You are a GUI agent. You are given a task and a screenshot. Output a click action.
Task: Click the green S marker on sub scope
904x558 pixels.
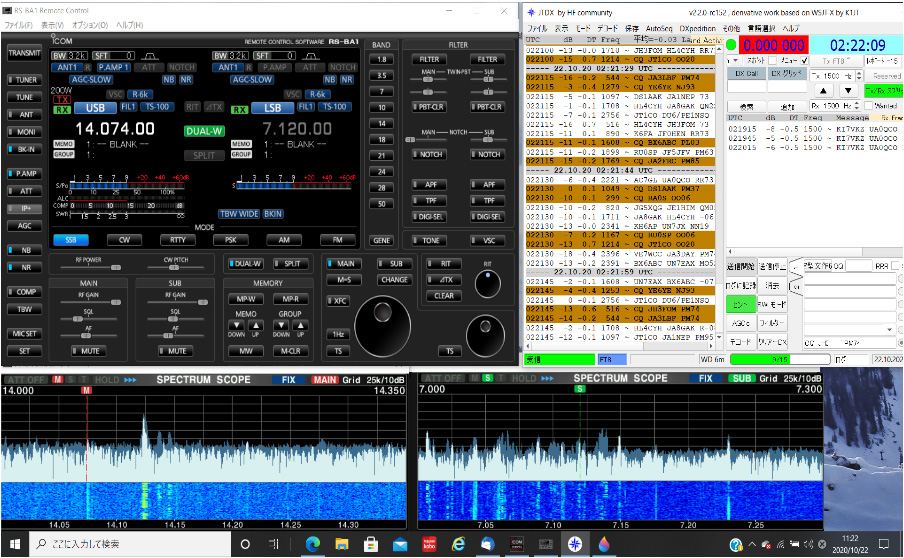pyautogui.click(x=580, y=389)
